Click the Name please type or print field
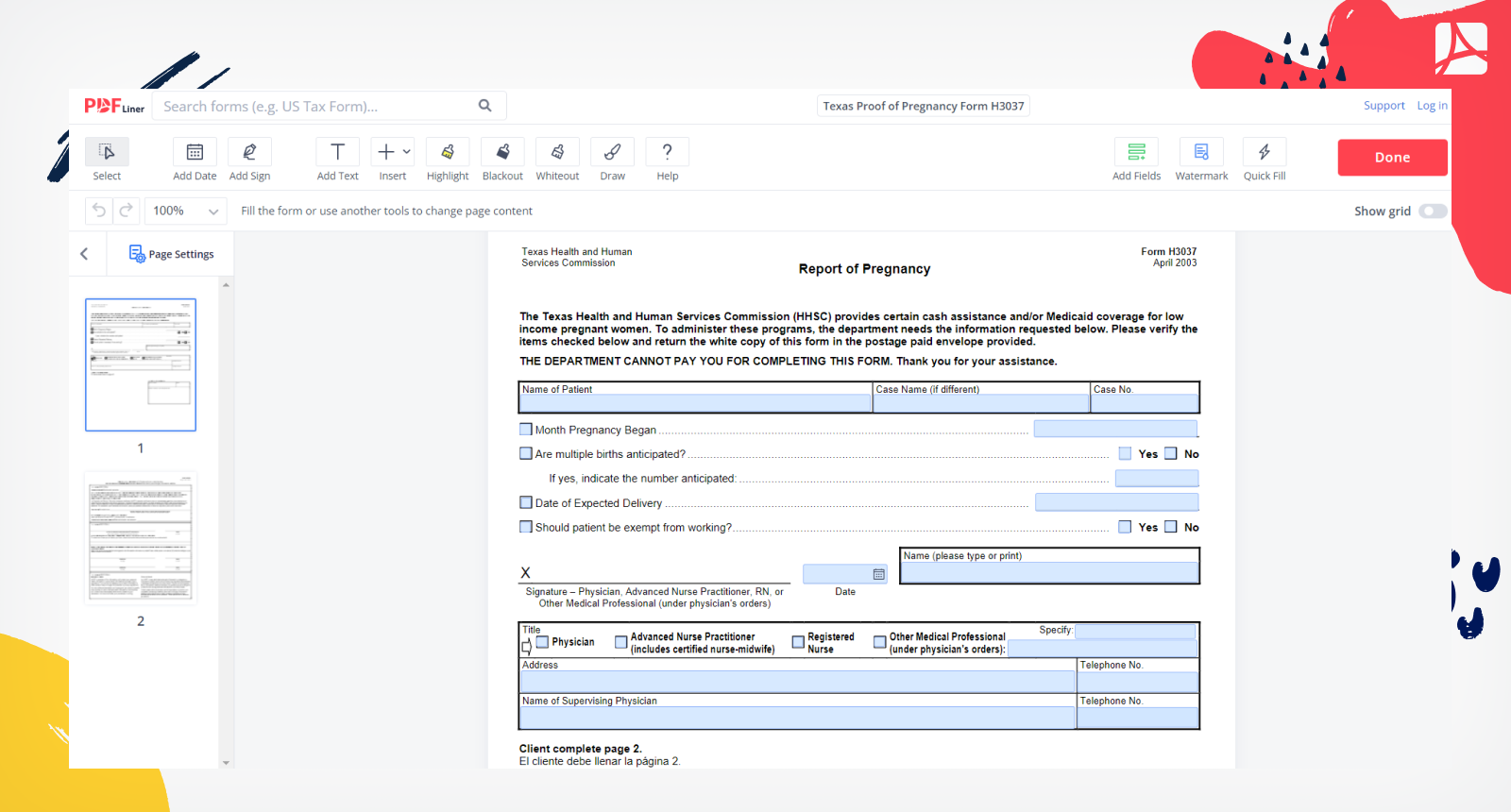 [x=1050, y=572]
